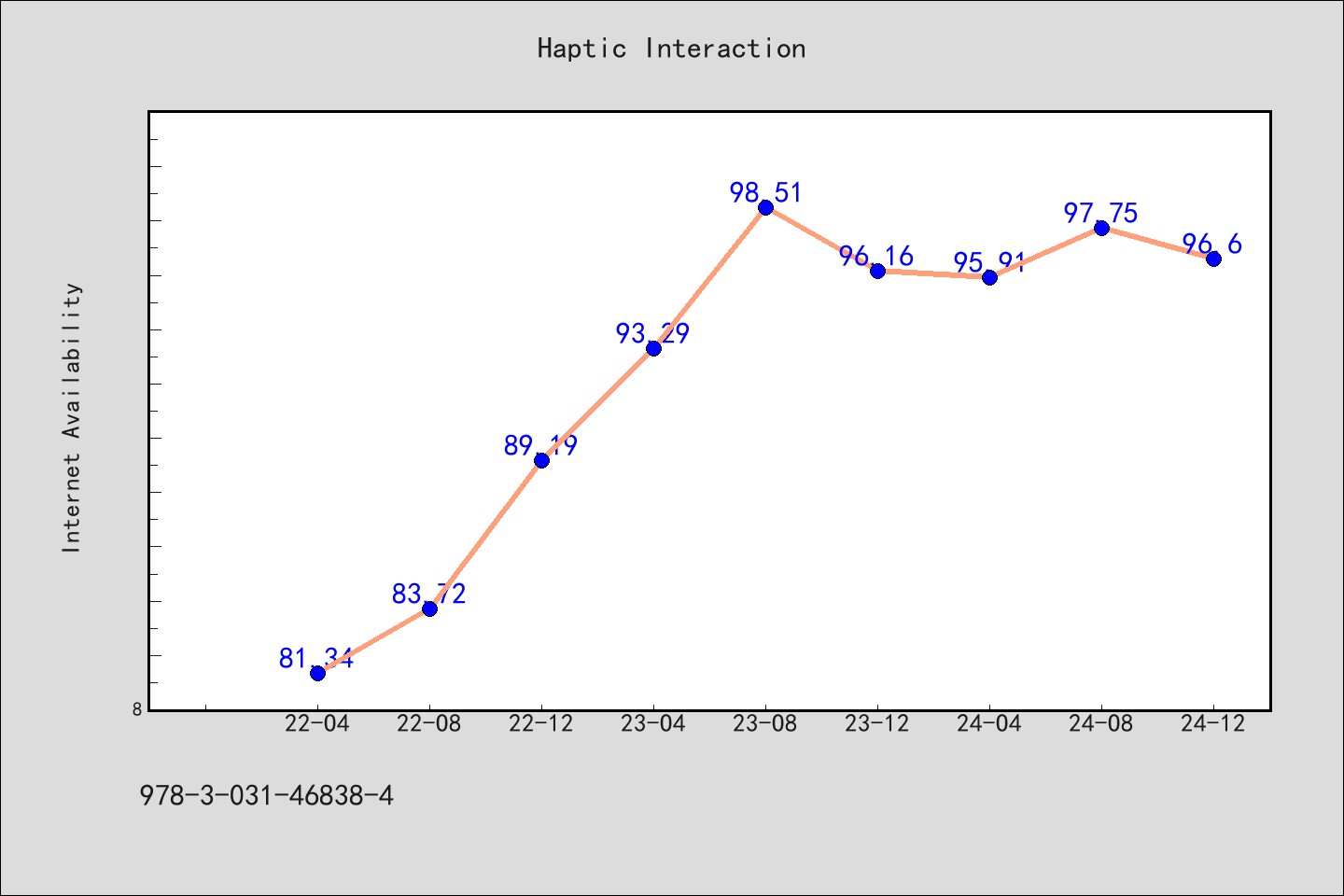Click the peak data point 98.51

(x=765, y=207)
